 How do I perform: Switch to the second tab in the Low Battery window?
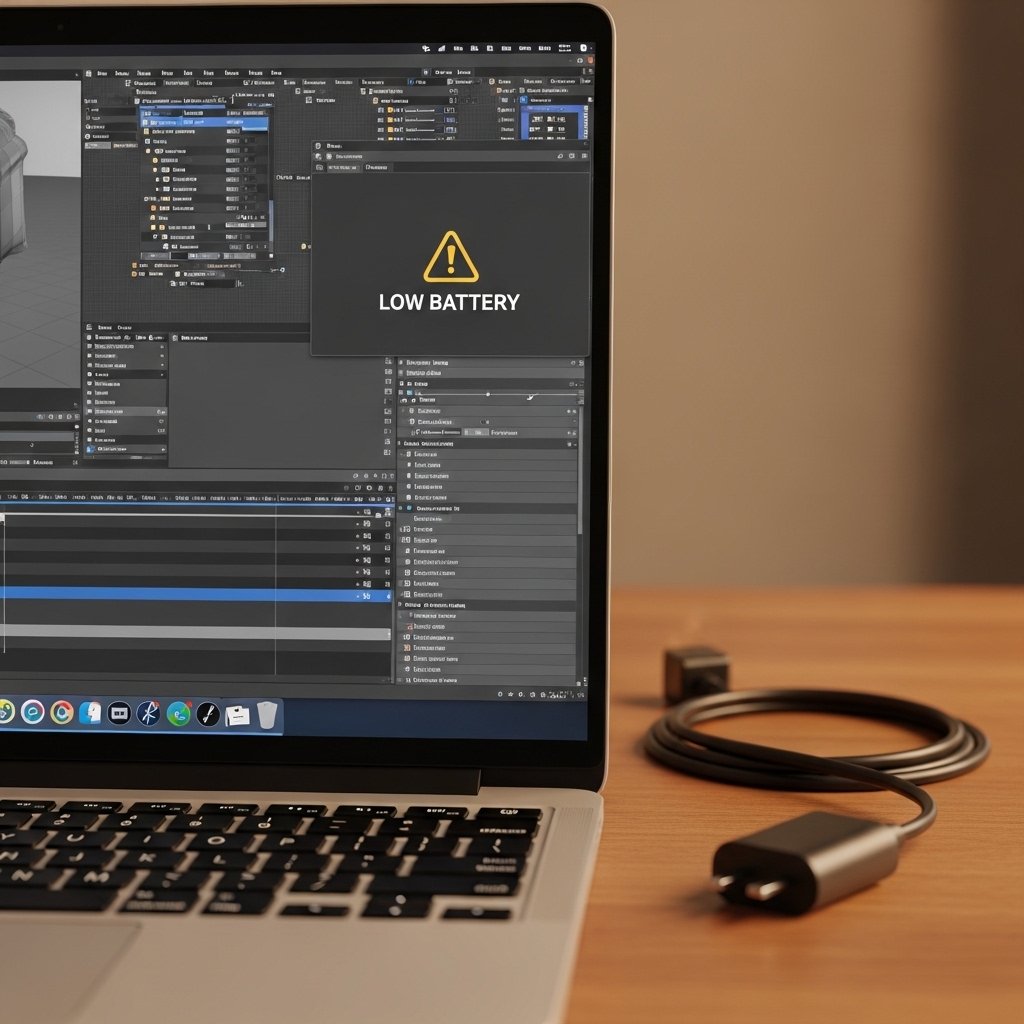(x=376, y=168)
